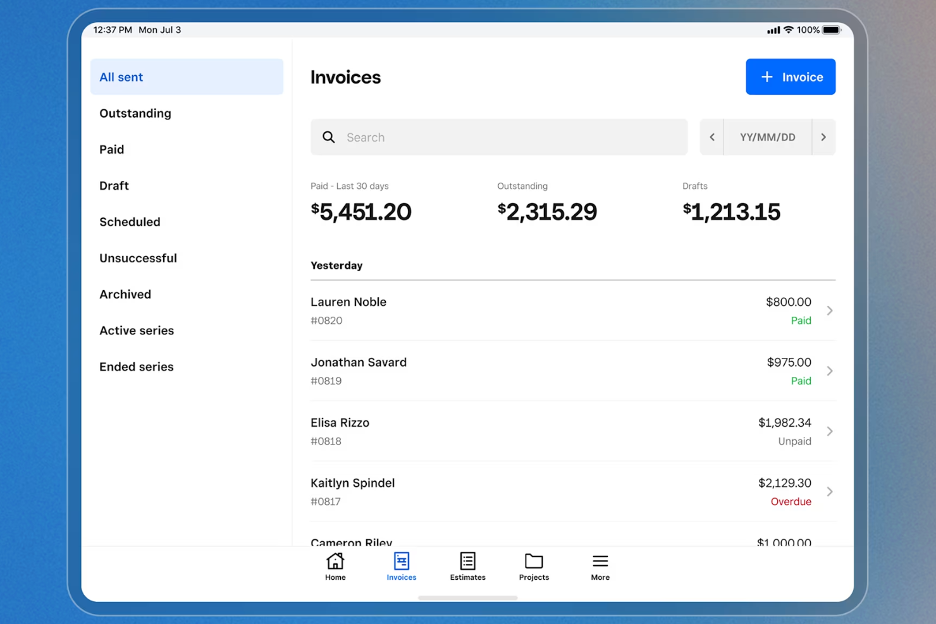Click the left chevron beside the date filter
936x624 pixels.
pyautogui.click(x=712, y=137)
